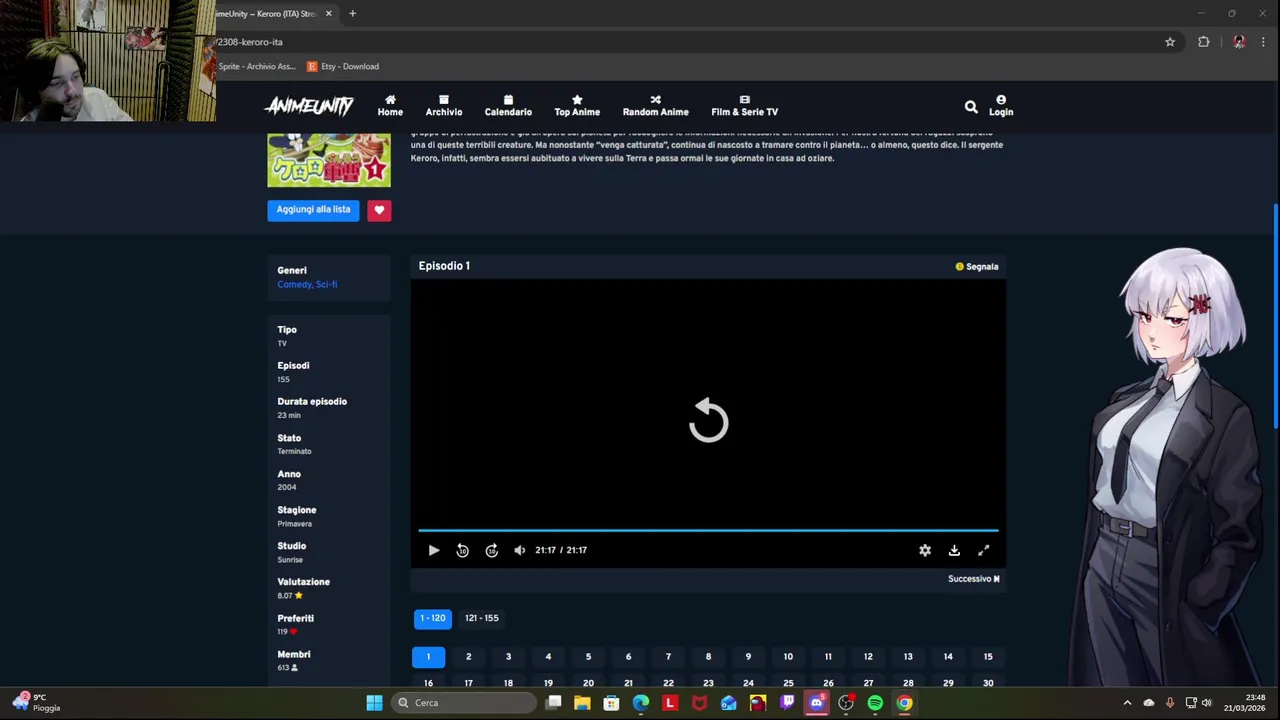Click the Keroro cover thumbnail
This screenshot has width=1280, height=720.
tap(329, 159)
